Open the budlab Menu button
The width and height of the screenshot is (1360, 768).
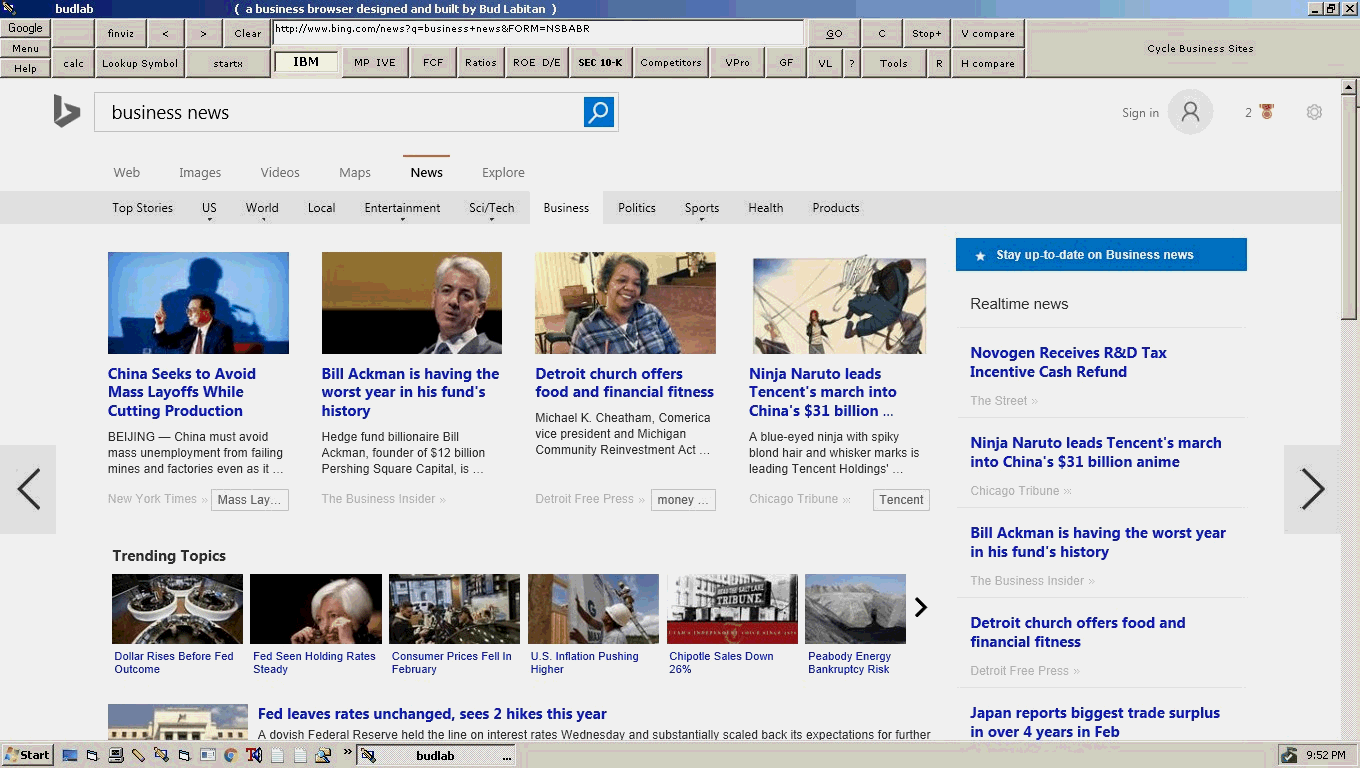click(25, 48)
